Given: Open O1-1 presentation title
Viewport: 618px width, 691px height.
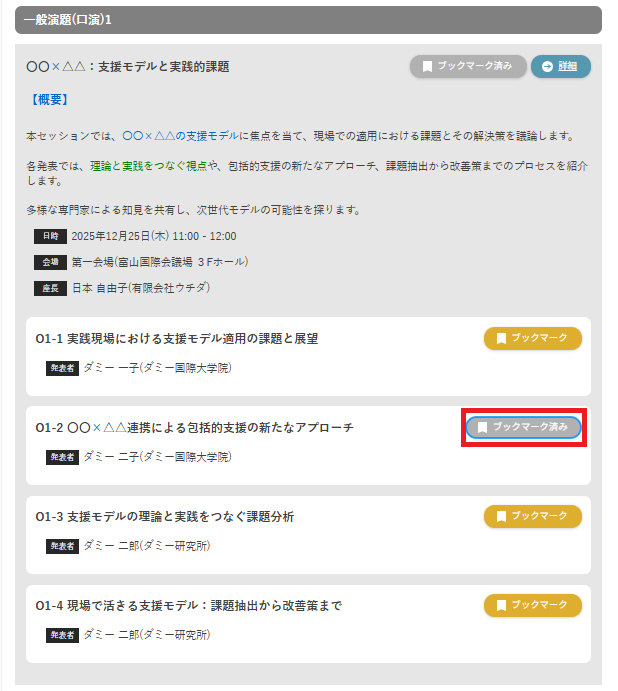Looking at the screenshot, I should 177,339.
